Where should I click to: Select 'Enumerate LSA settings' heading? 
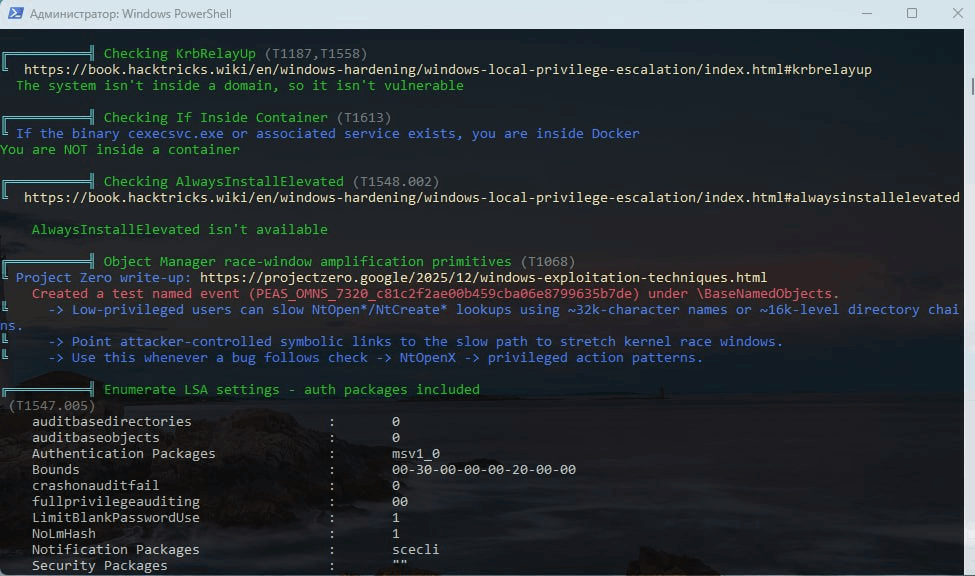click(x=292, y=390)
